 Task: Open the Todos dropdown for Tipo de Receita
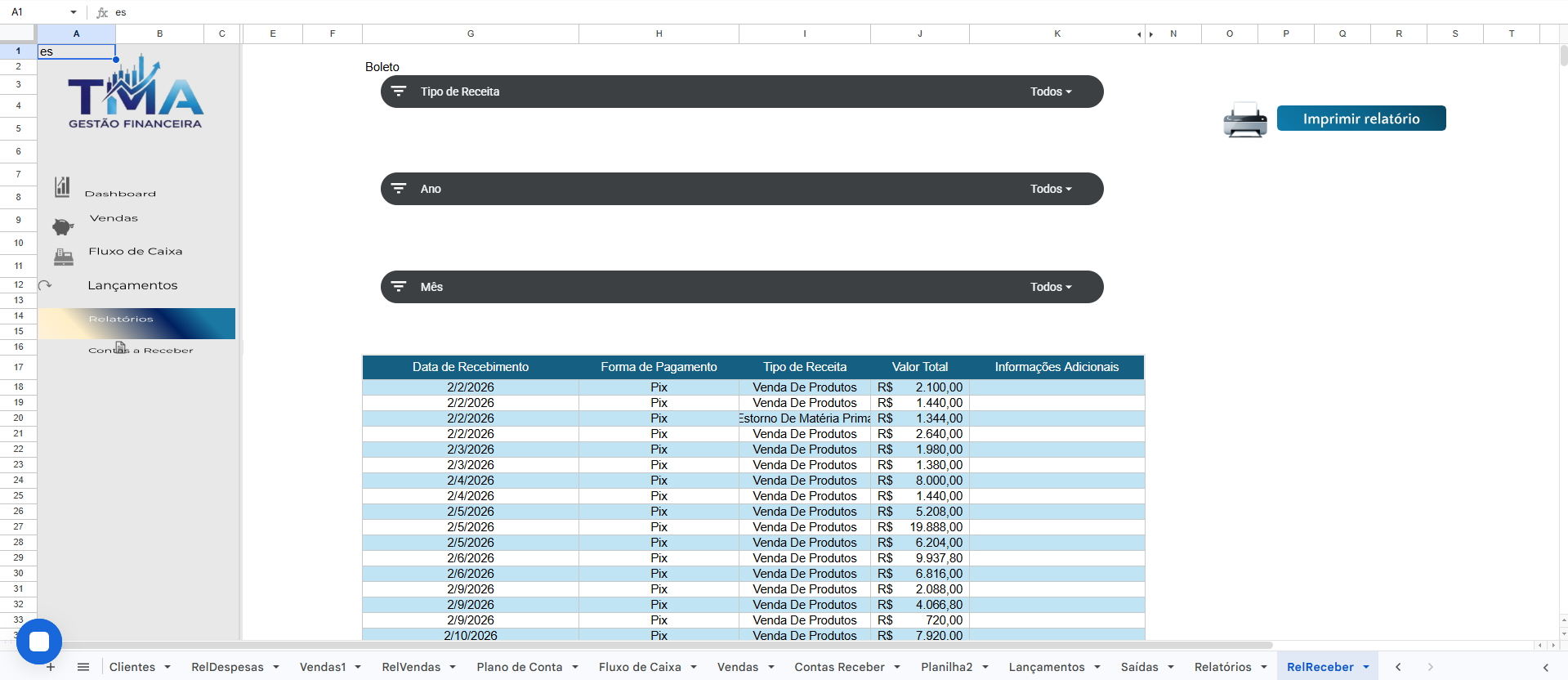click(x=1051, y=92)
